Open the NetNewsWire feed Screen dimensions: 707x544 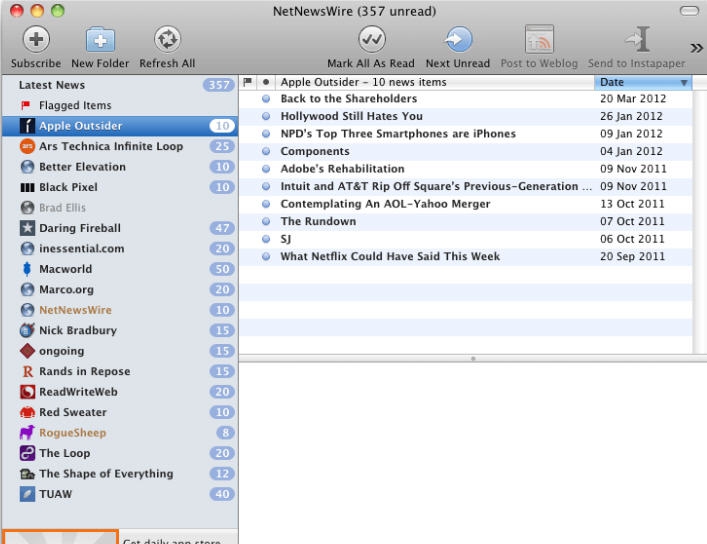click(x=120, y=310)
